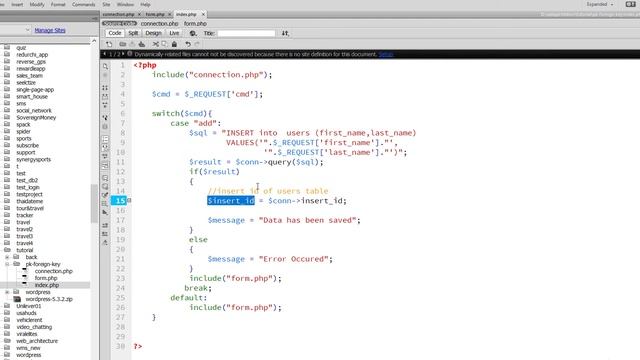This screenshot has height=360, width=640.
Task: Close the form.php document tab
Action: (x=170, y=14)
